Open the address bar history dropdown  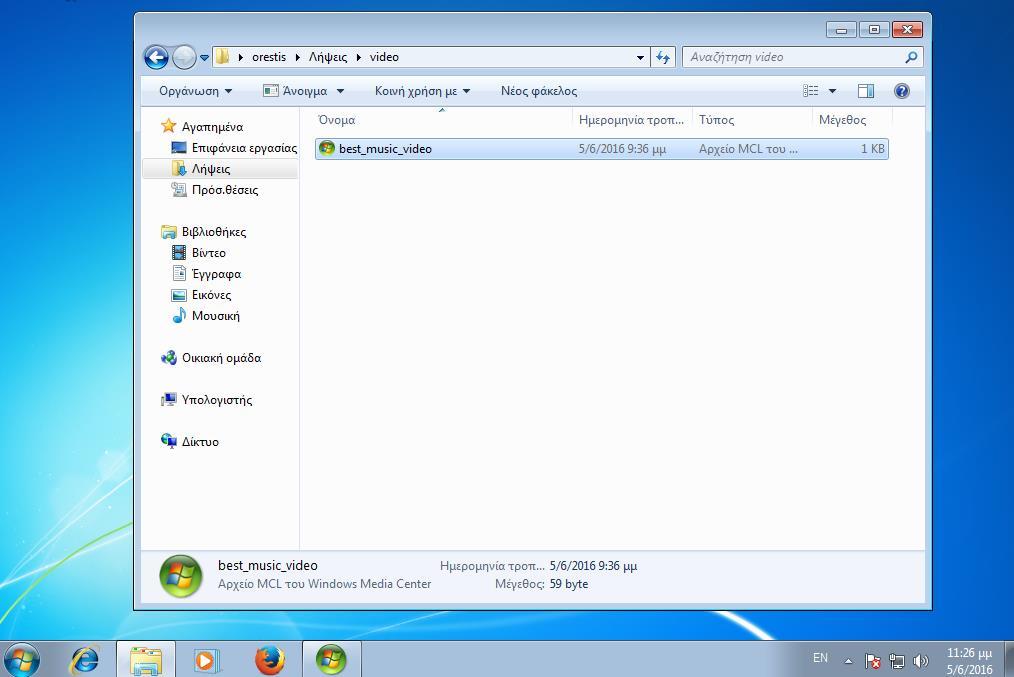(x=640, y=58)
